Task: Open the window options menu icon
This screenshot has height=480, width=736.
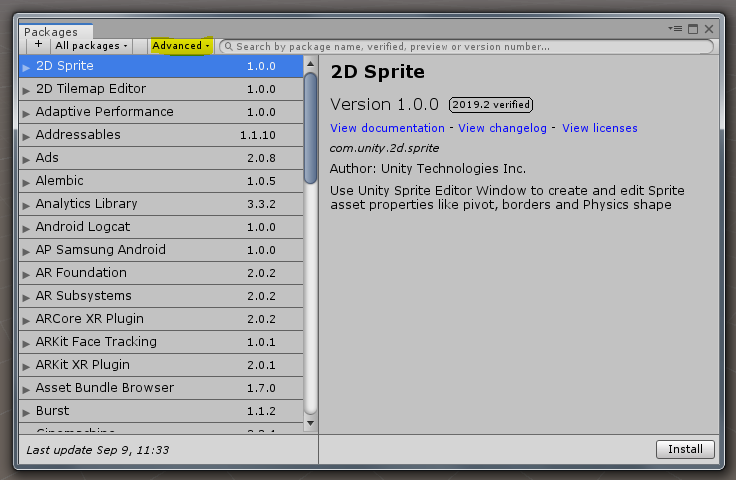Action: [675, 29]
